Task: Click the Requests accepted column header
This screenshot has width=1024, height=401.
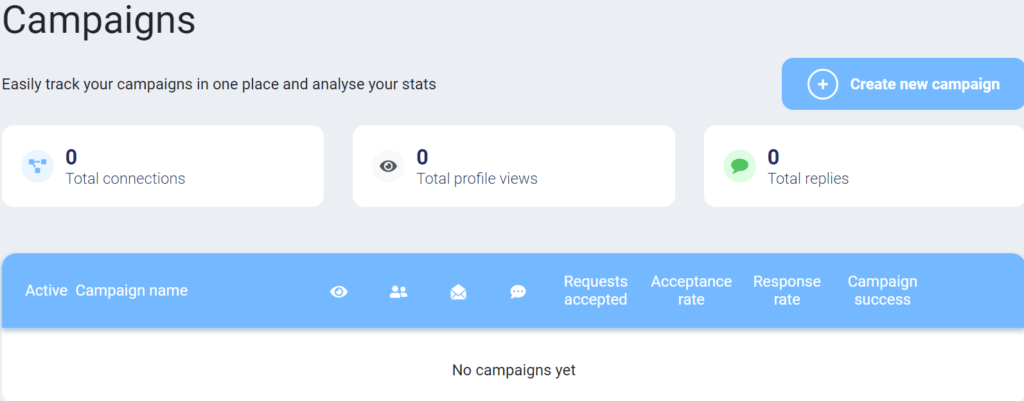Action: (596, 291)
